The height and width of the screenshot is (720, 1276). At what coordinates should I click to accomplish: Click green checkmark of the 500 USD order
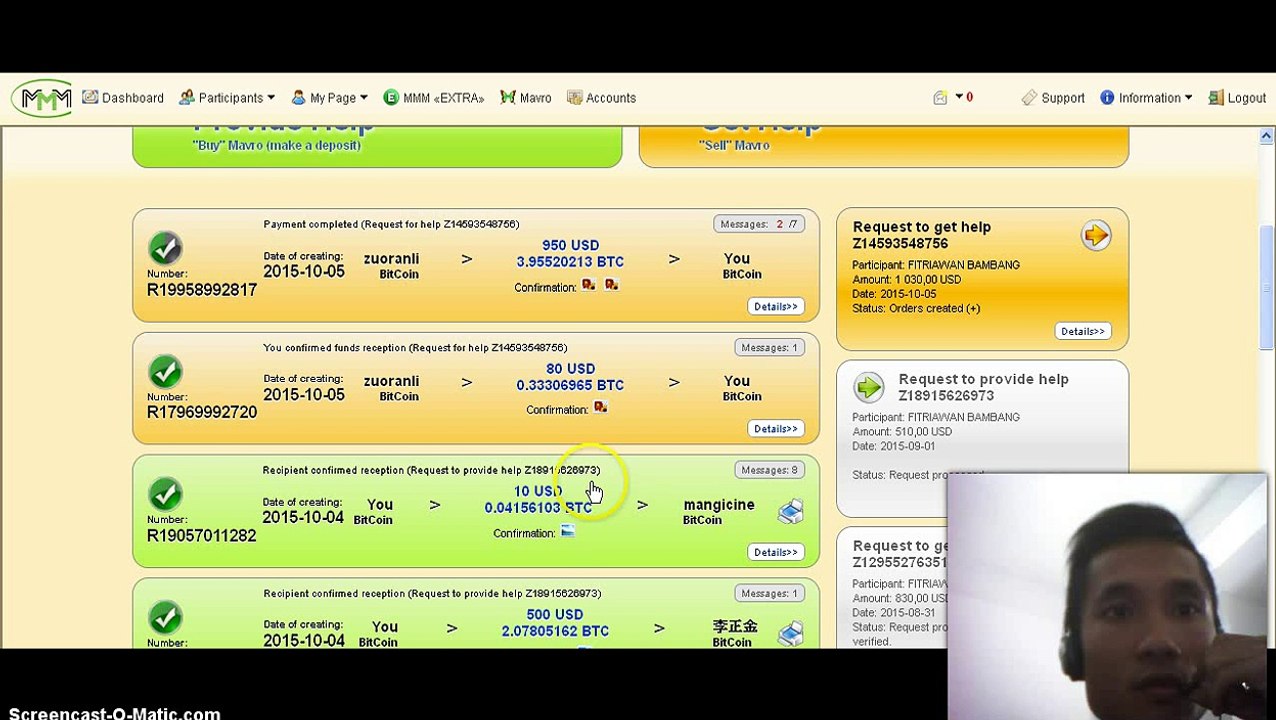(x=165, y=617)
